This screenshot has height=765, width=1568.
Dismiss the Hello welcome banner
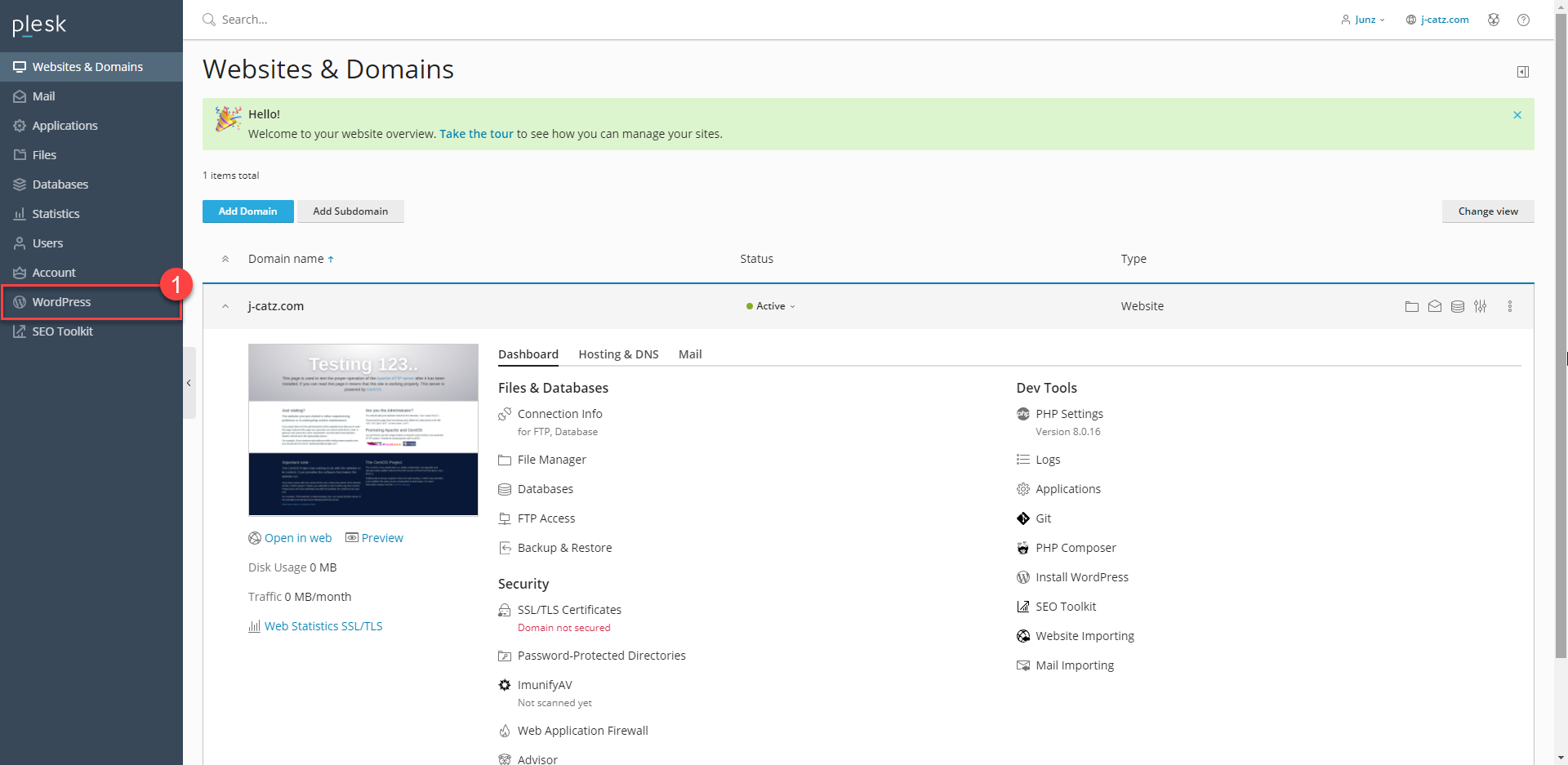coord(1517,115)
